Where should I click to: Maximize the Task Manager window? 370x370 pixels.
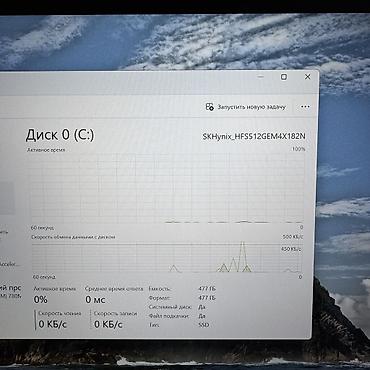pyautogui.click(x=284, y=77)
